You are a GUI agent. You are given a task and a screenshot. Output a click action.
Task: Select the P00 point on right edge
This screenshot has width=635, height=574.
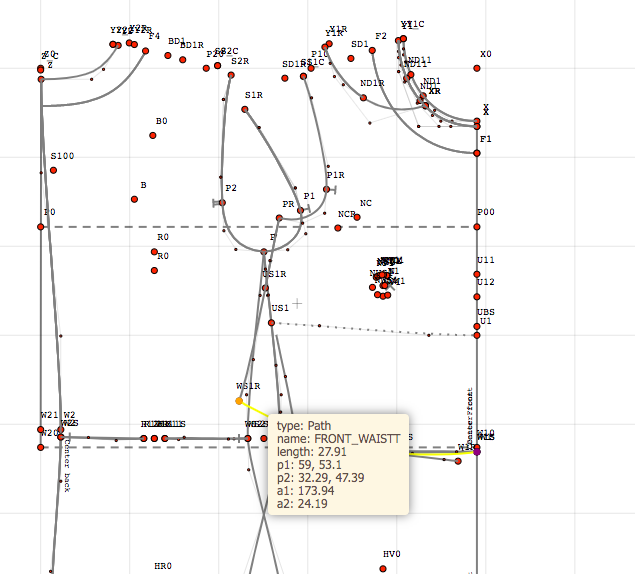pyautogui.click(x=478, y=227)
